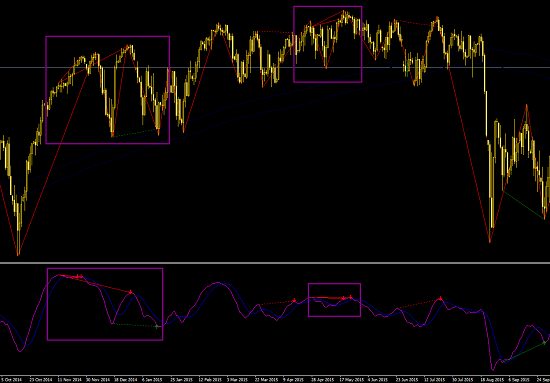Click the green arrow marker at the oscillator's far right edge
Viewport: 550px width, 383px height.
coord(544,343)
